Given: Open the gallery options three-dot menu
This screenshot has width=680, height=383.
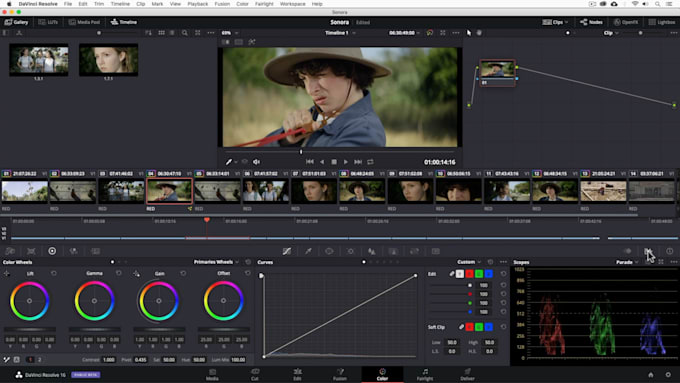Looking at the screenshot, I should coord(211,33).
